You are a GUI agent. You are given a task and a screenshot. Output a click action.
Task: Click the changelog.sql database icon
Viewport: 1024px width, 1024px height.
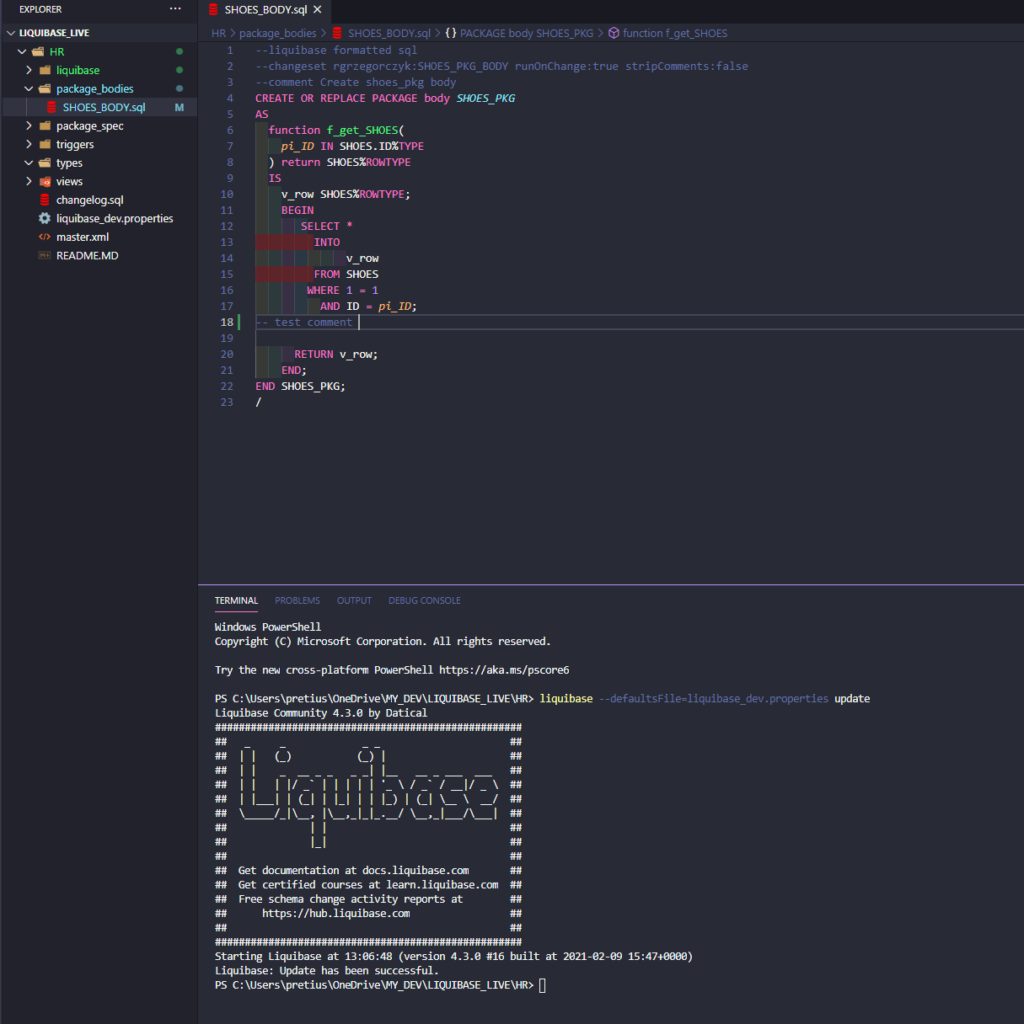click(x=45, y=200)
